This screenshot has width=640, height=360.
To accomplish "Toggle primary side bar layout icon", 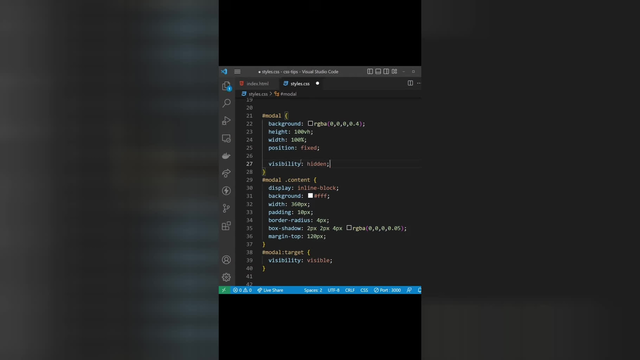I will point(370,71).
